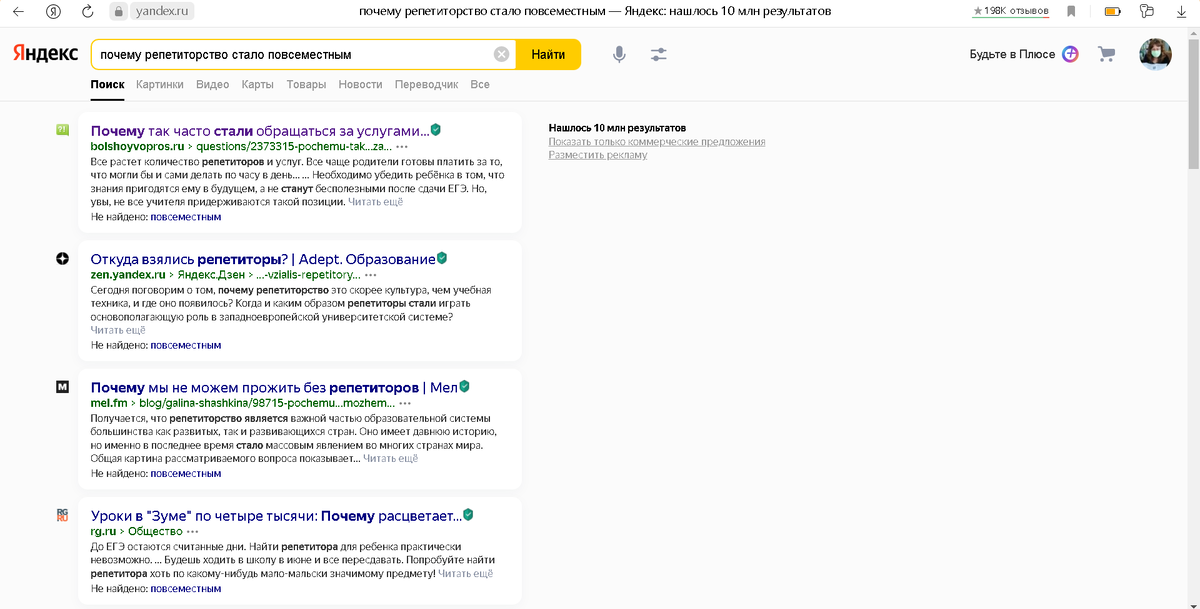The height and width of the screenshot is (609, 1200).
Task: Go back using the browser back arrow
Action: point(18,11)
